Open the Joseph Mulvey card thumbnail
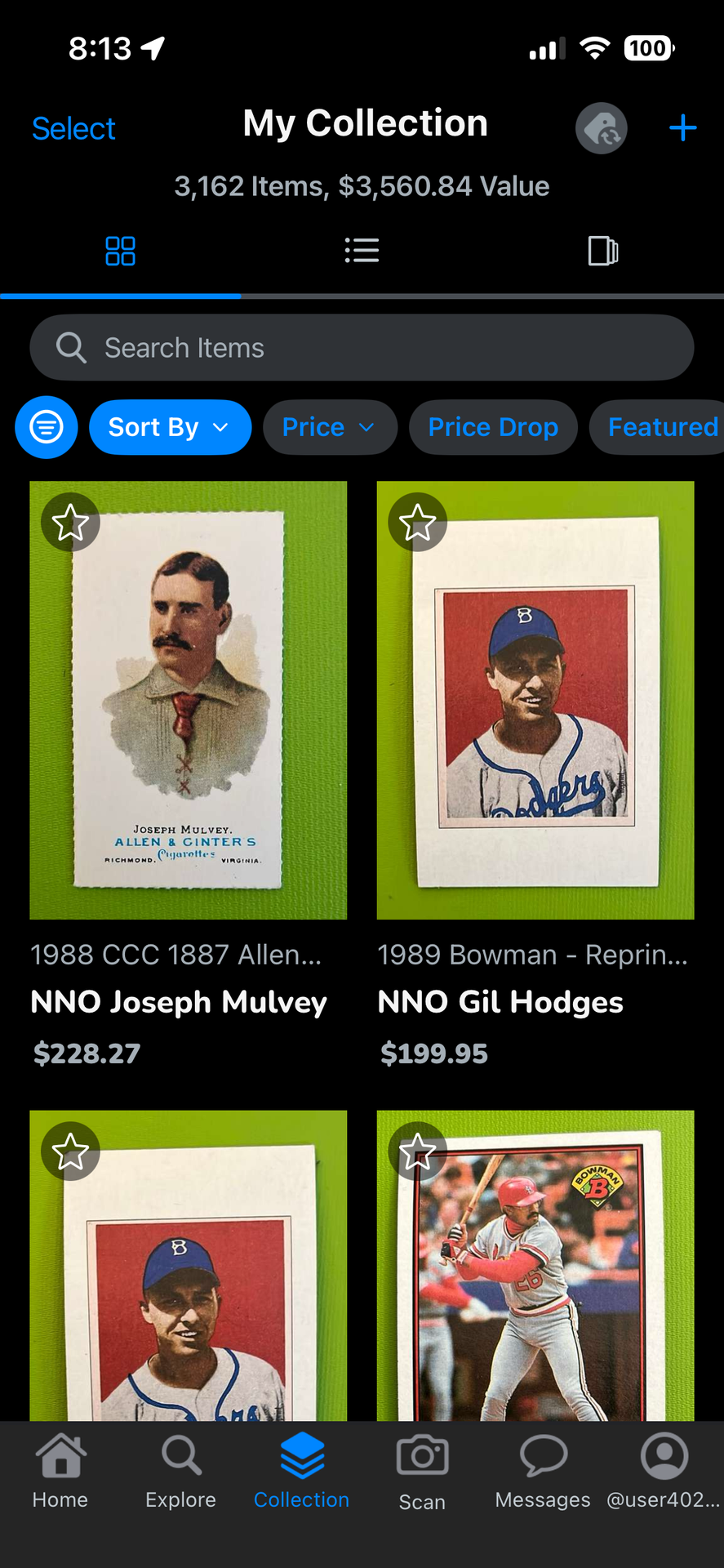 click(x=189, y=701)
